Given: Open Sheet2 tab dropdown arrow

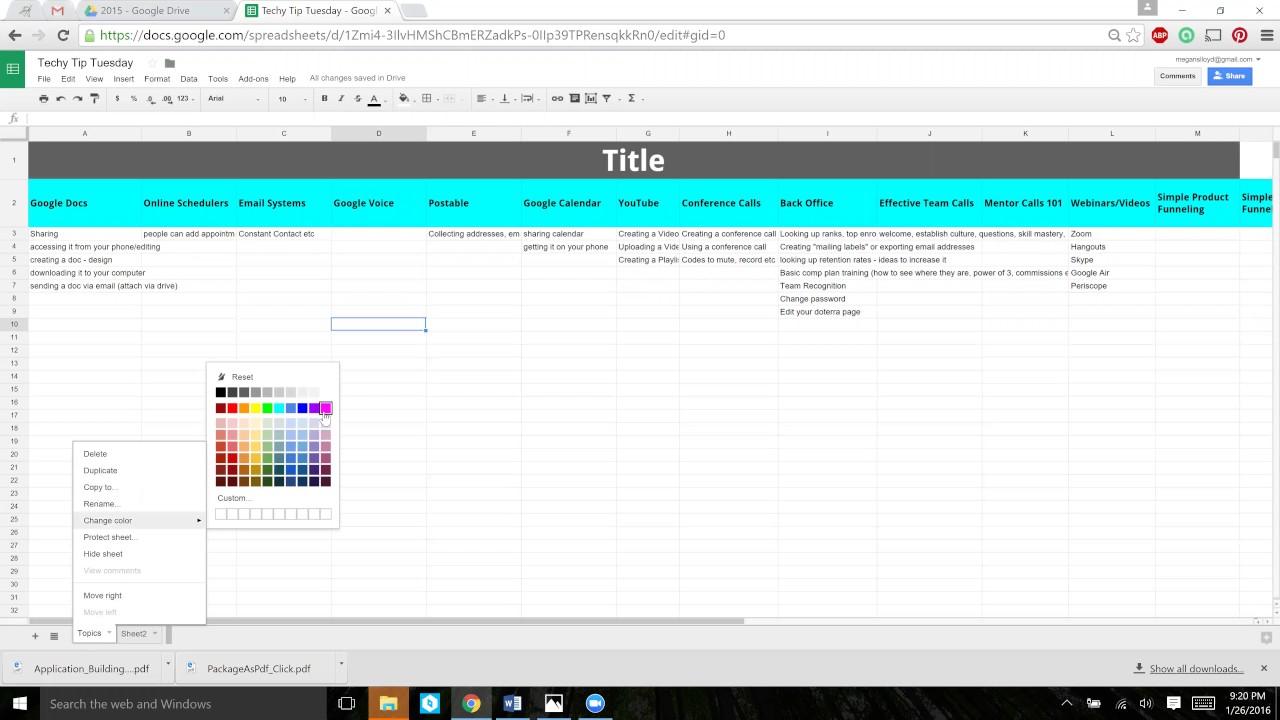Looking at the screenshot, I should [157, 633].
